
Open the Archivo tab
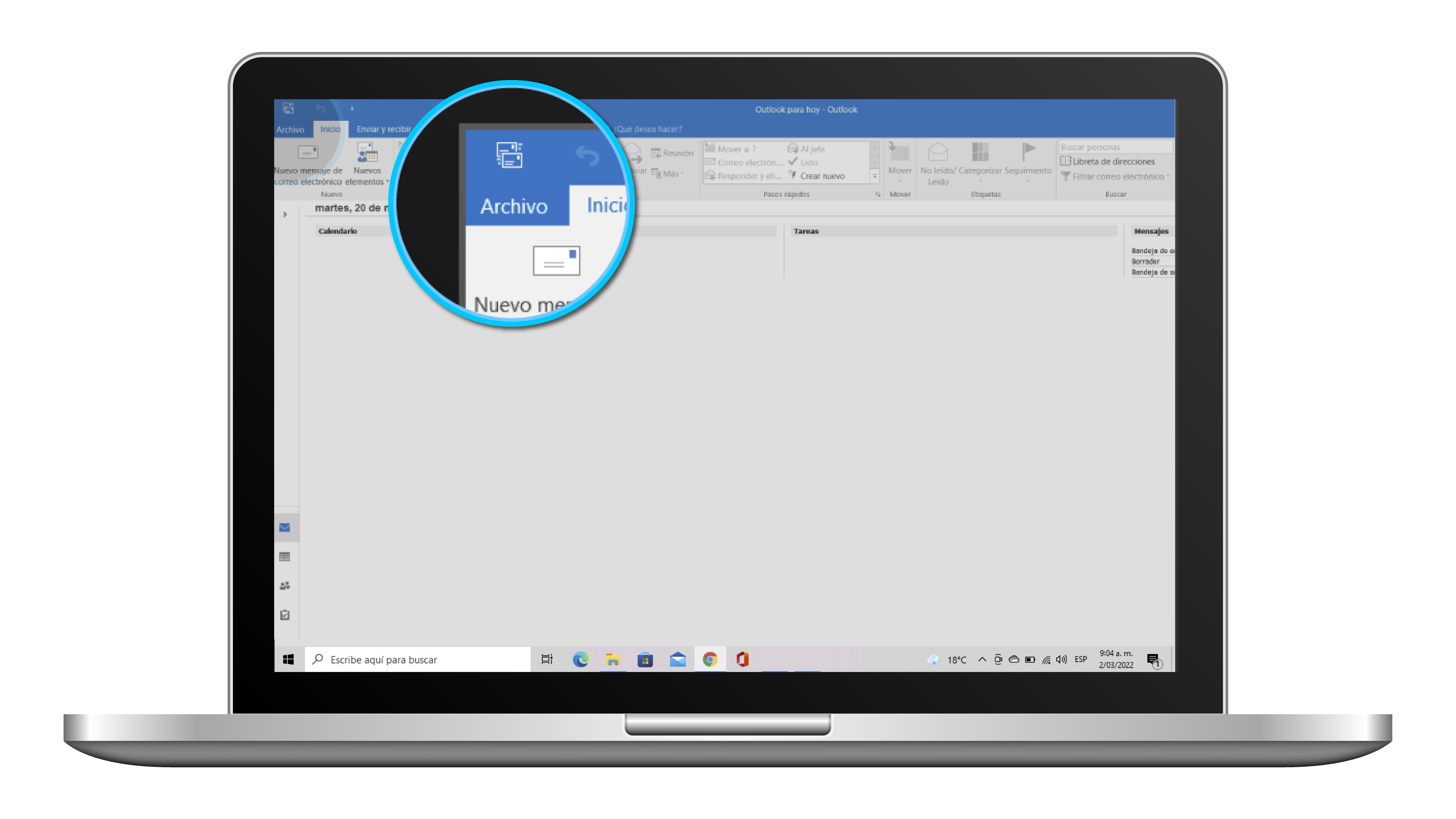tap(290, 130)
